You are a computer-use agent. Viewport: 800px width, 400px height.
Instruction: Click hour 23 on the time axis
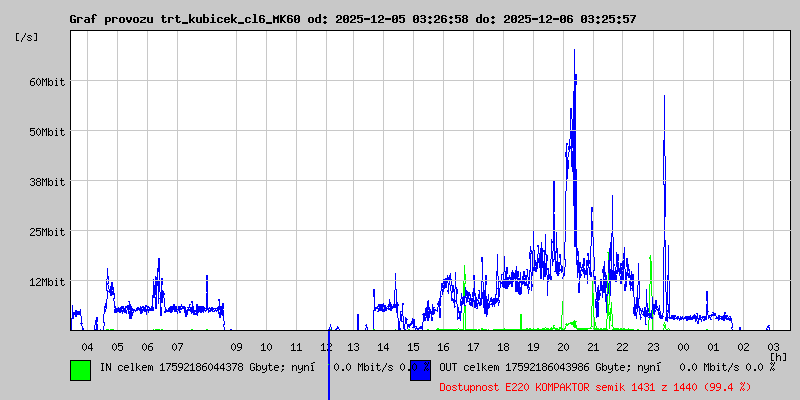click(x=653, y=346)
